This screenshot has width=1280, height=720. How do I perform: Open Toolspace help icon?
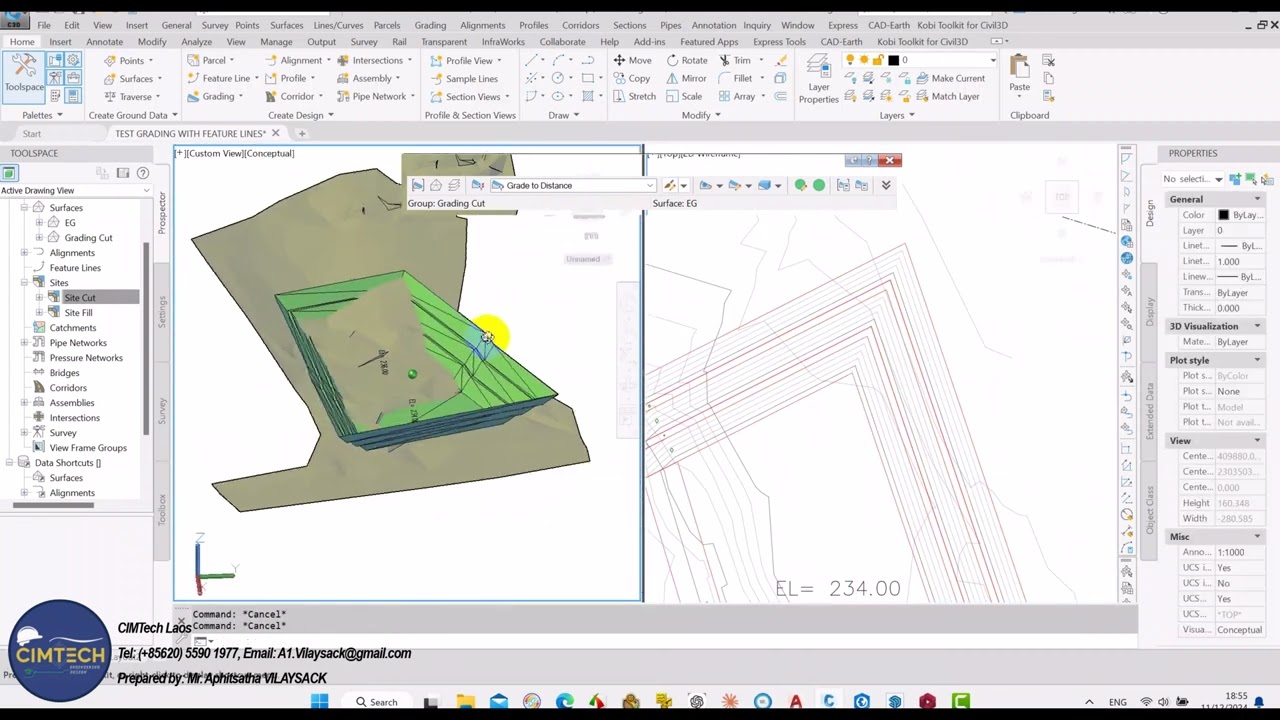tap(142, 173)
